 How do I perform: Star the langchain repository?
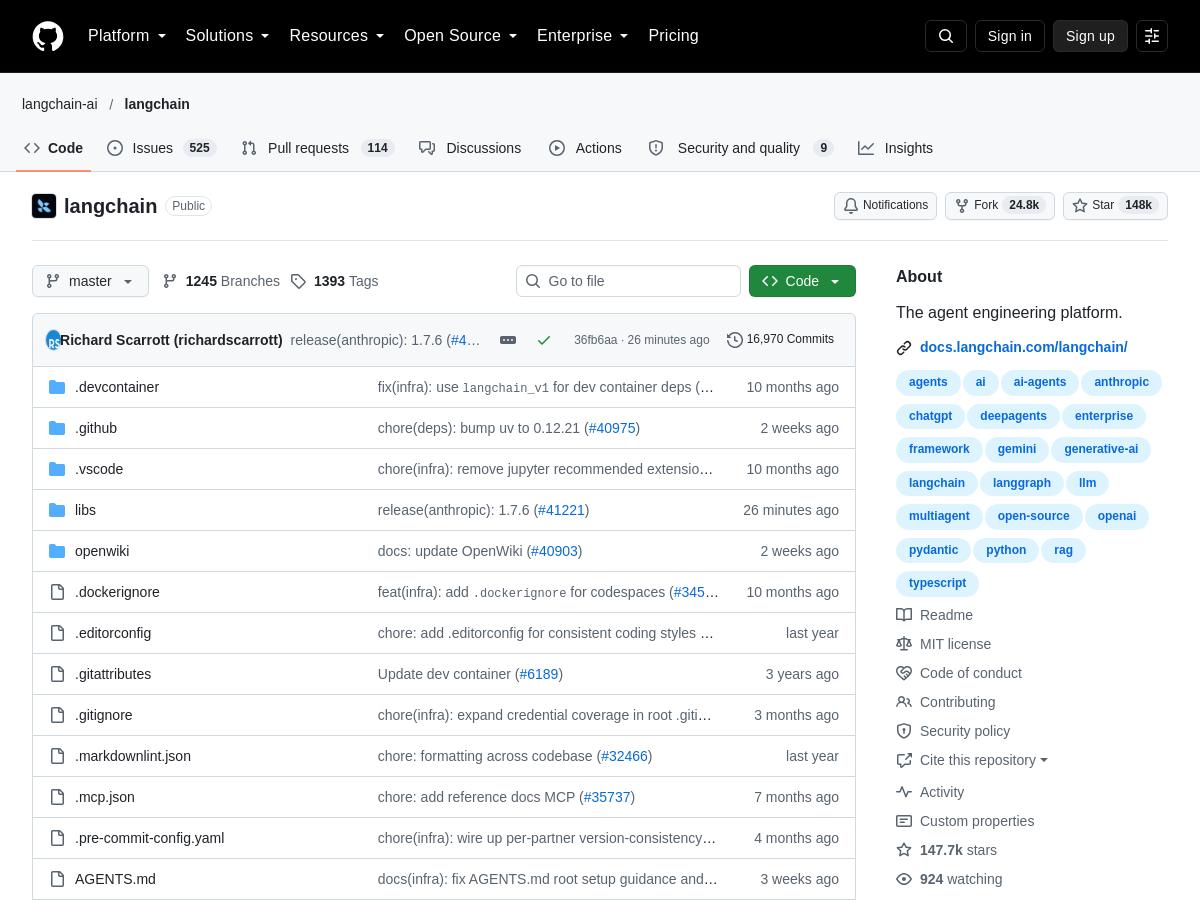pyautogui.click(x=1115, y=206)
